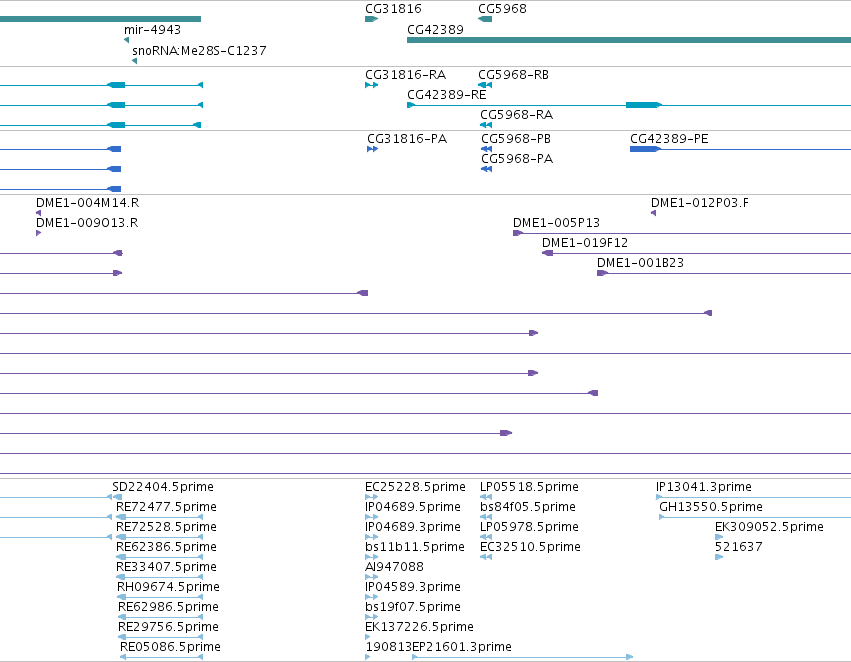Click the CG42389 gene label
Image resolution: width=851 pixels, height=662 pixels.
(435, 30)
